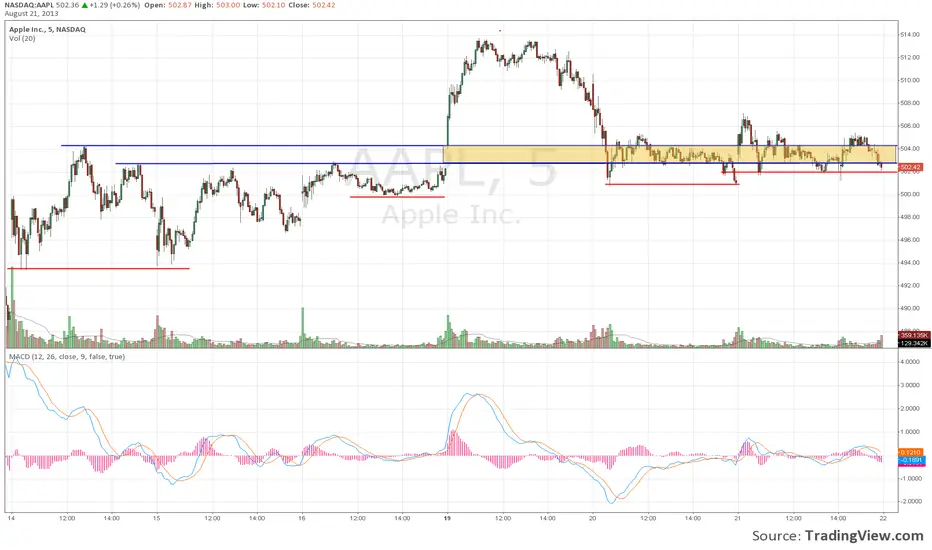Click the green up-arrow next to 502.36
The width and height of the screenshot is (932, 550).
85,5
